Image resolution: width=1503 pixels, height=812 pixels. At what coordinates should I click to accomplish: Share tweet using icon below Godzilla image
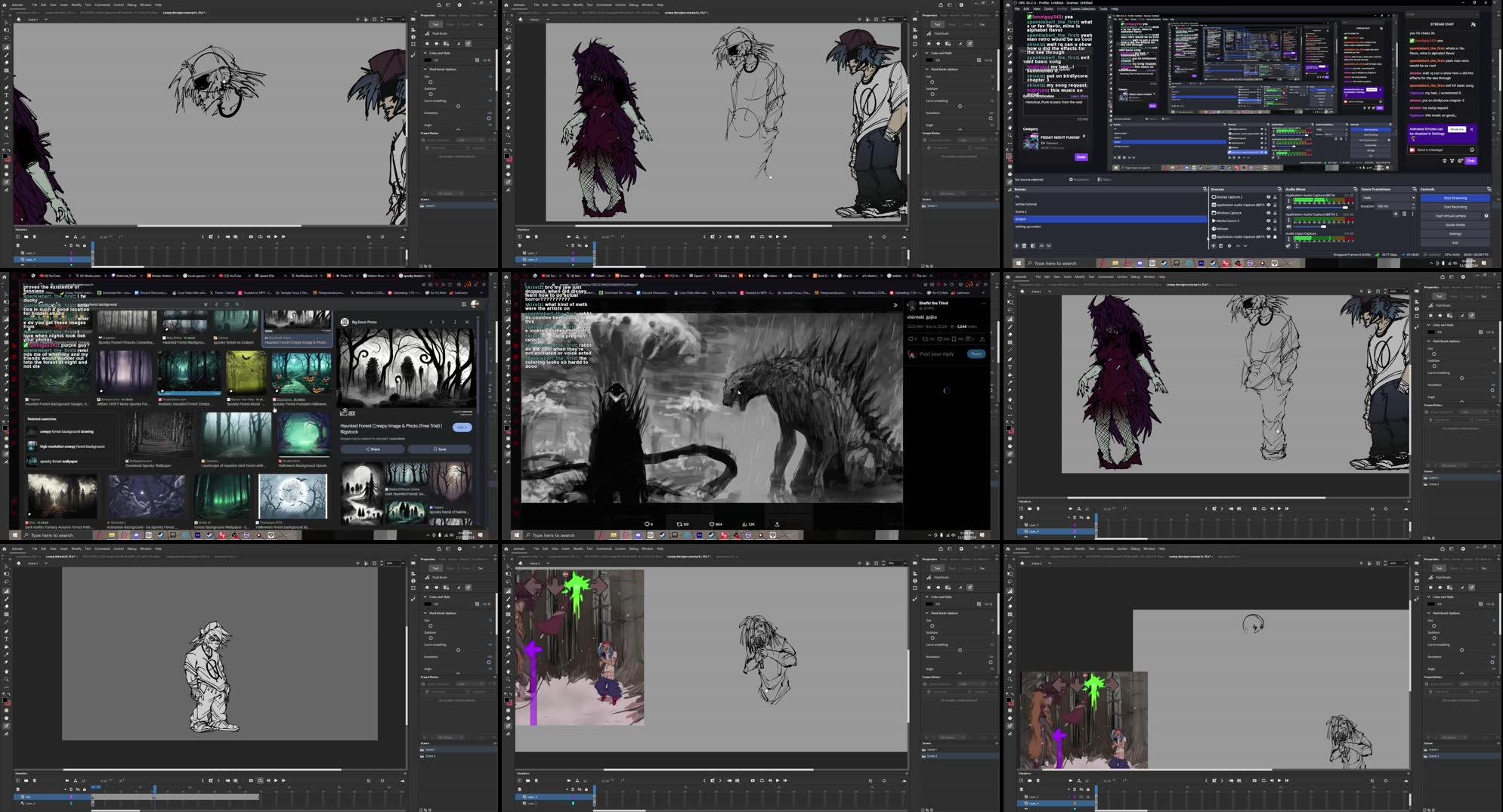coord(777,524)
